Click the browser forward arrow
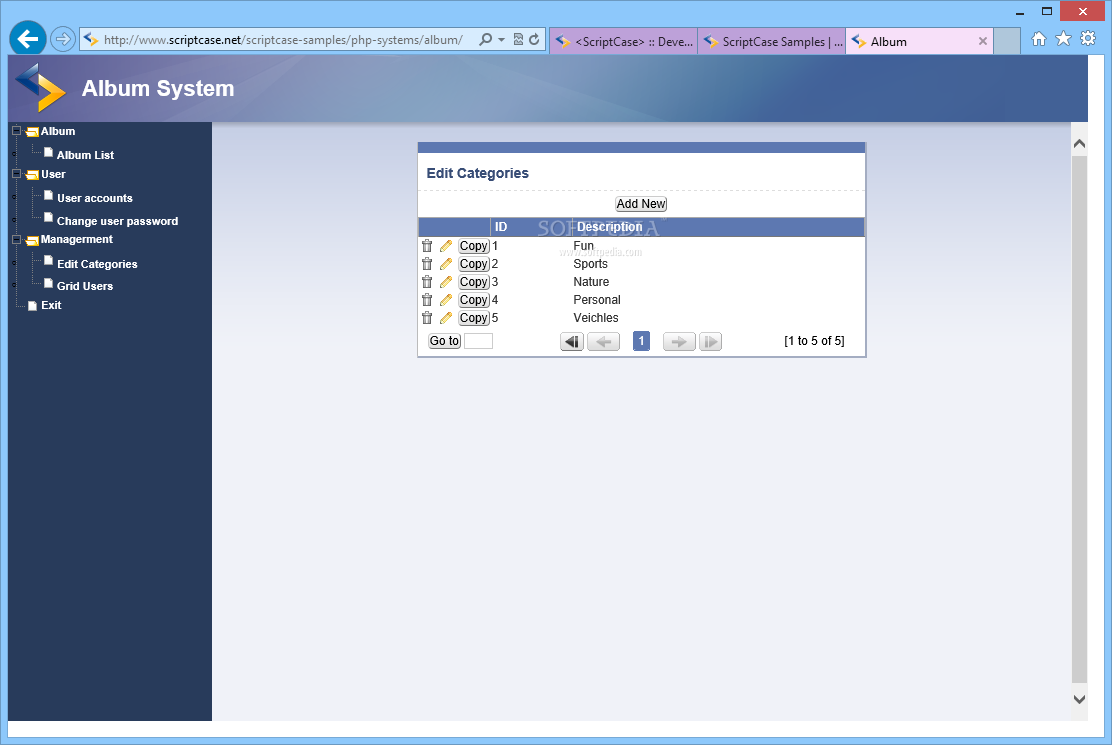Screen dimensions: 1112x745 click(x=62, y=39)
